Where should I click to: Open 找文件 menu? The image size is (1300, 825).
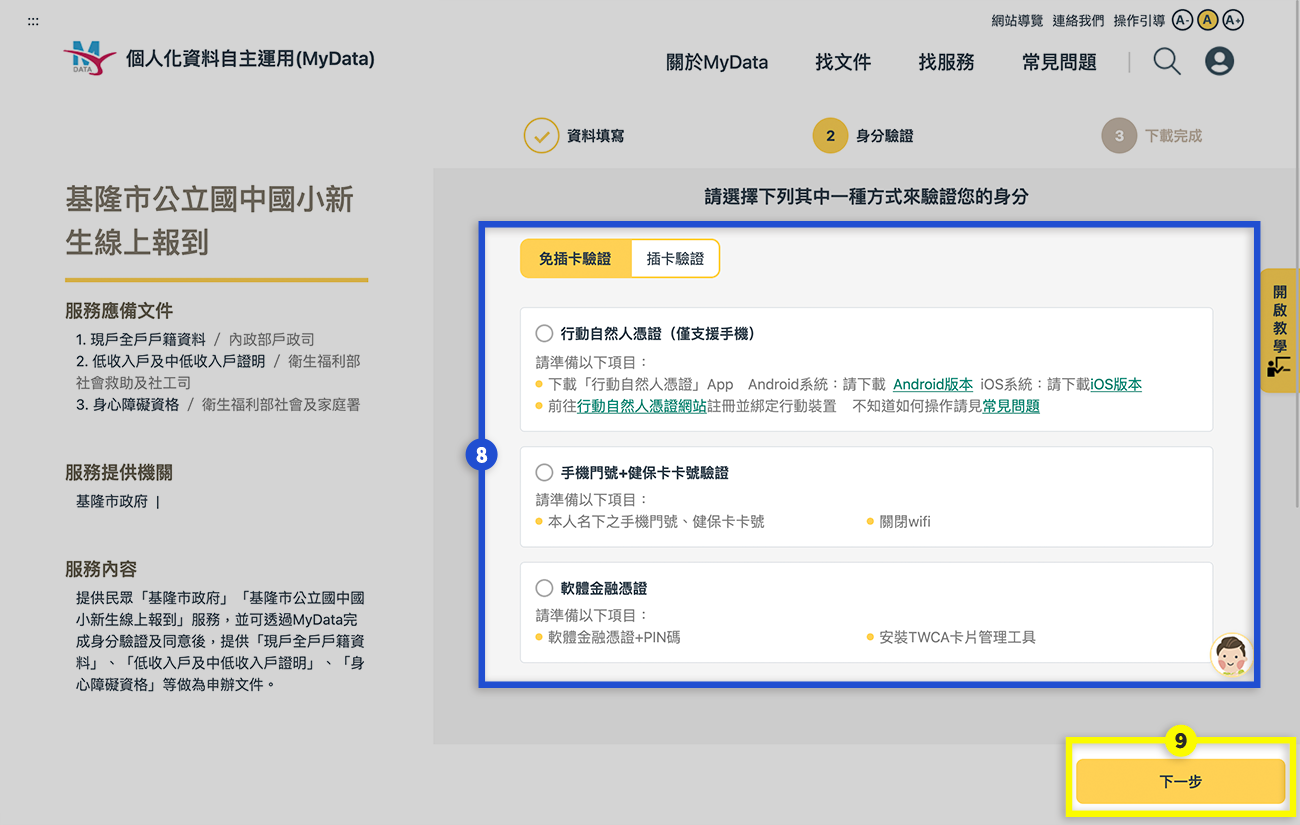843,62
